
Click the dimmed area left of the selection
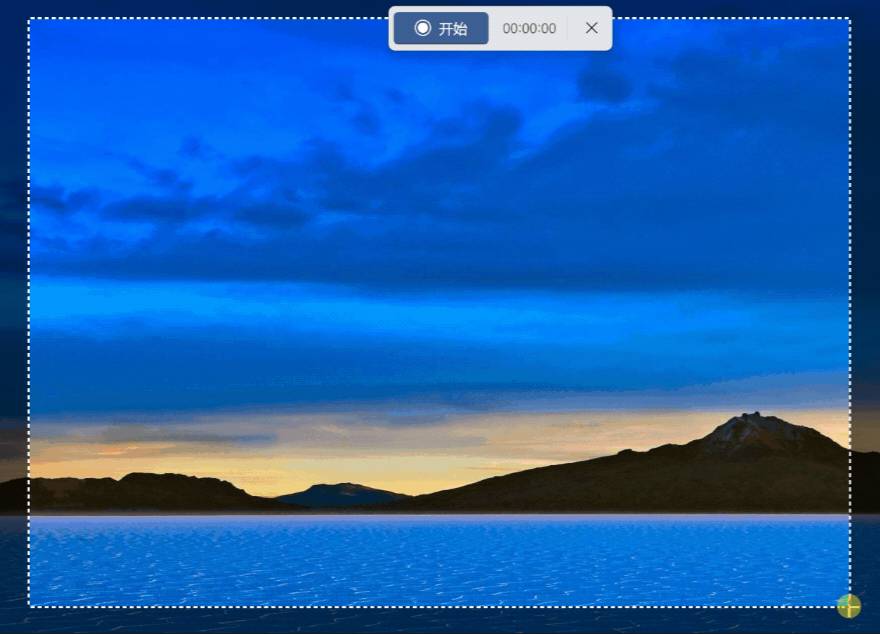point(14,314)
